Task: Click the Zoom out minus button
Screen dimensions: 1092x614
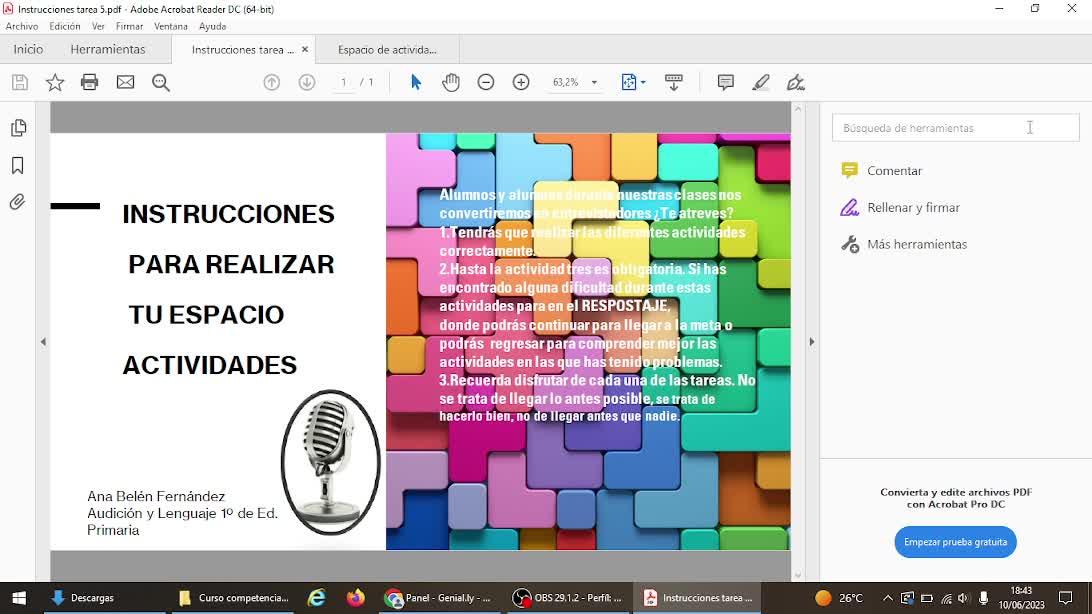Action: [486, 83]
